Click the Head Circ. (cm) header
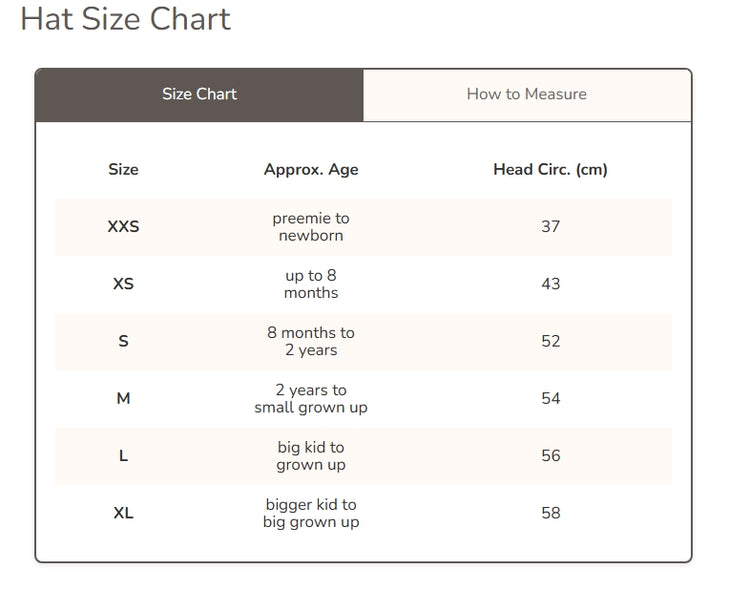The image size is (750, 590). [550, 170]
